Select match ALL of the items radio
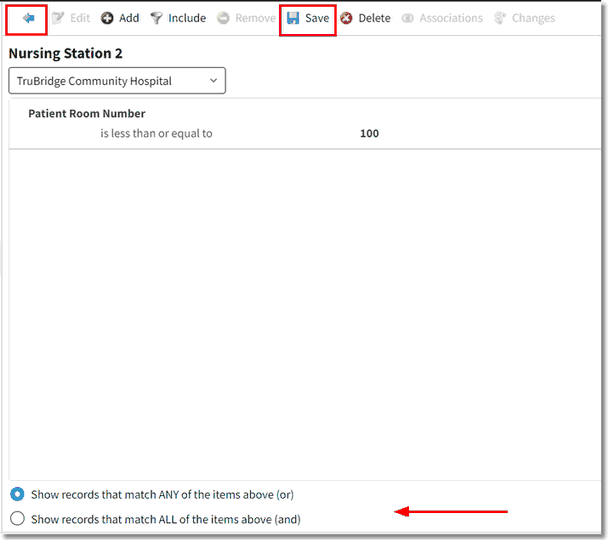This screenshot has height=542, width=609. 17,518
